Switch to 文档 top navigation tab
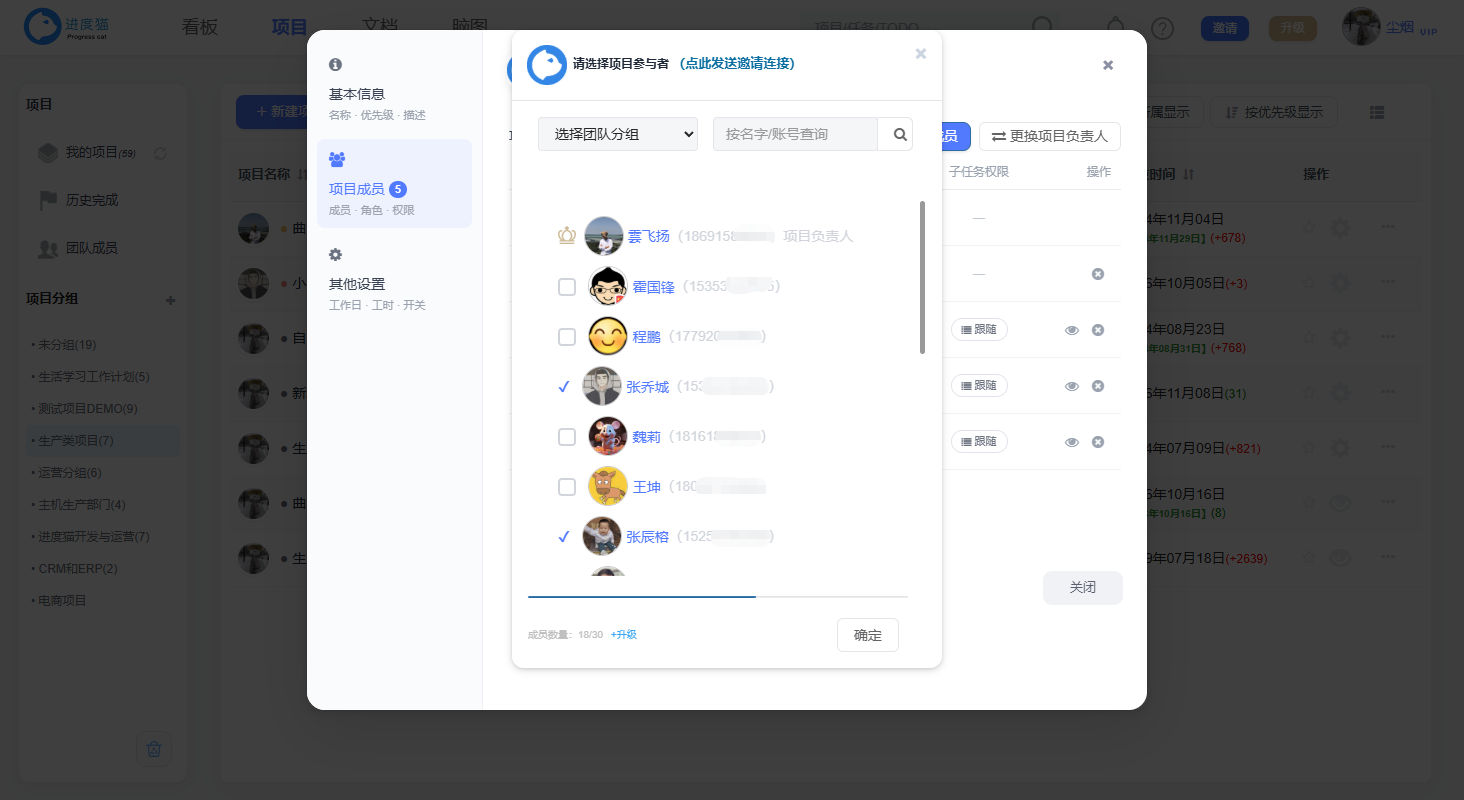This screenshot has height=800, width=1464. coord(380,27)
